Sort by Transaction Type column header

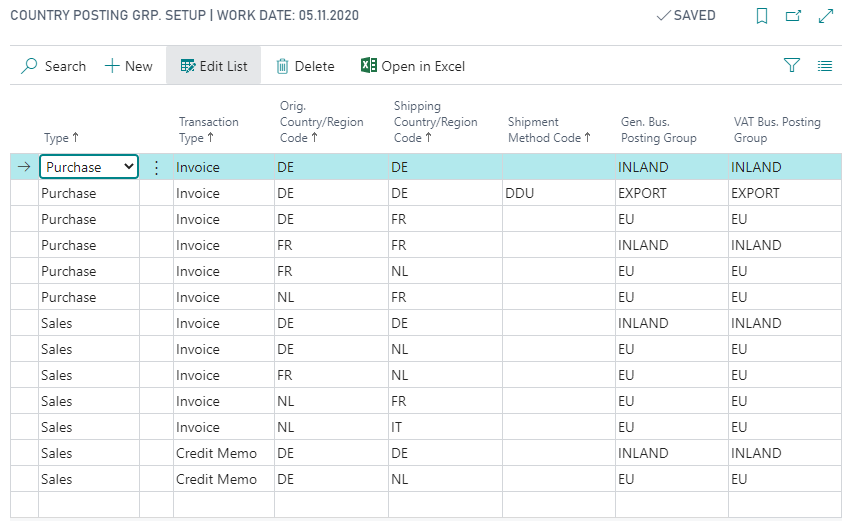pyautogui.click(x=209, y=130)
